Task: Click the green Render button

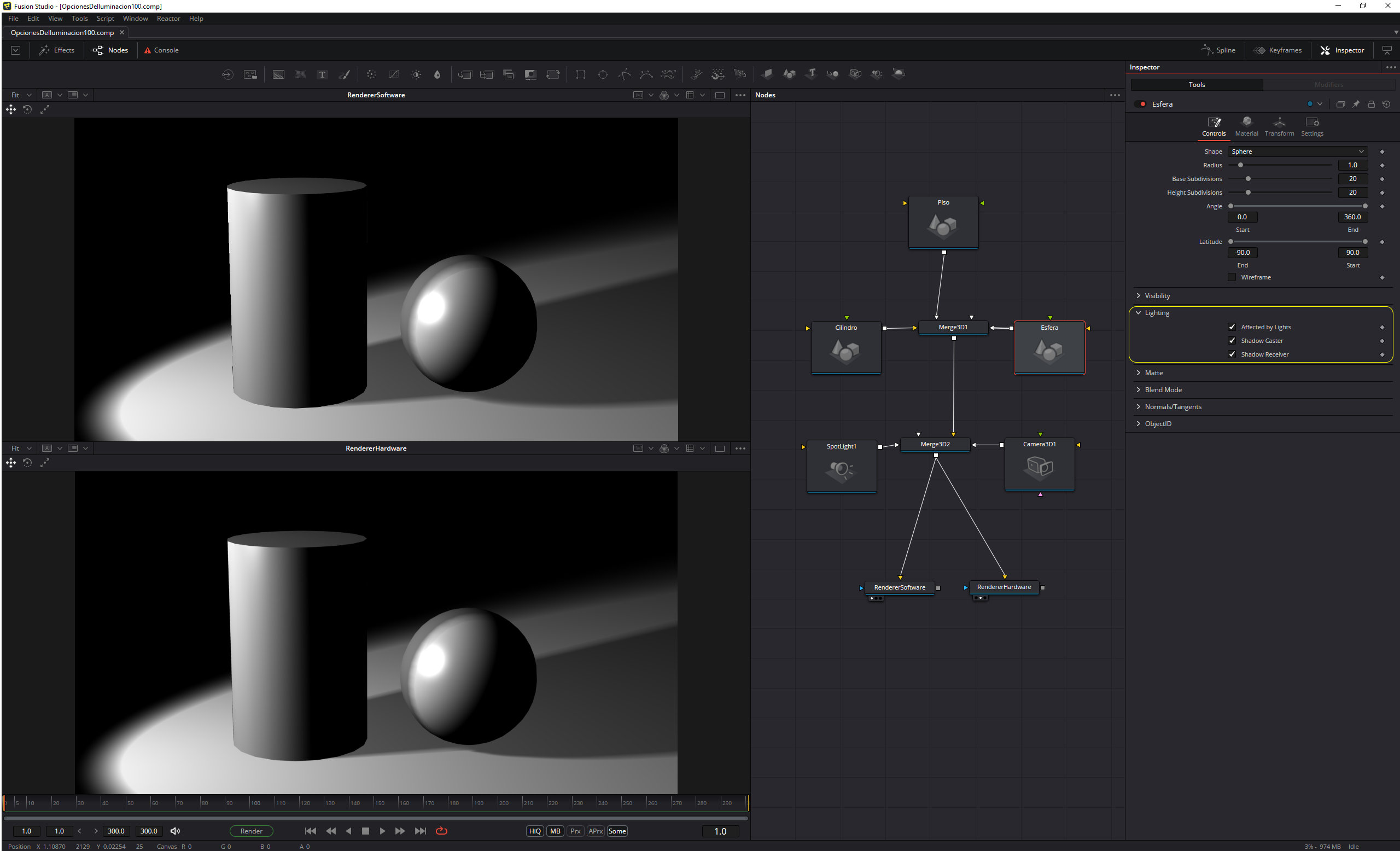Action: [251, 831]
